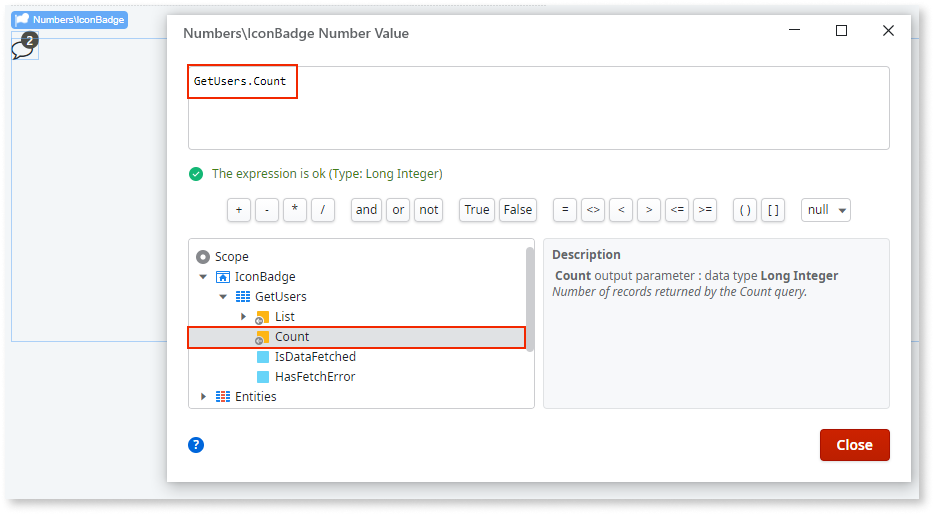Collapse the GetUsers tree node
934x514 pixels.
pyautogui.click(x=223, y=297)
